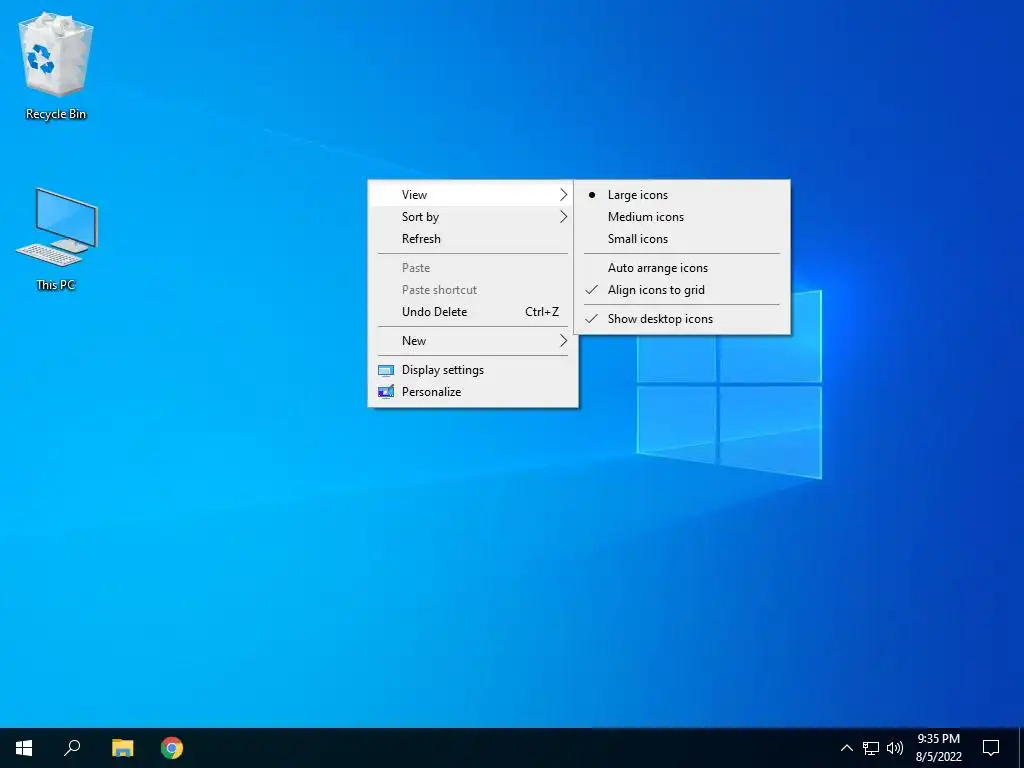Toggle Show desktop icons
The image size is (1024, 768).
coord(682,319)
